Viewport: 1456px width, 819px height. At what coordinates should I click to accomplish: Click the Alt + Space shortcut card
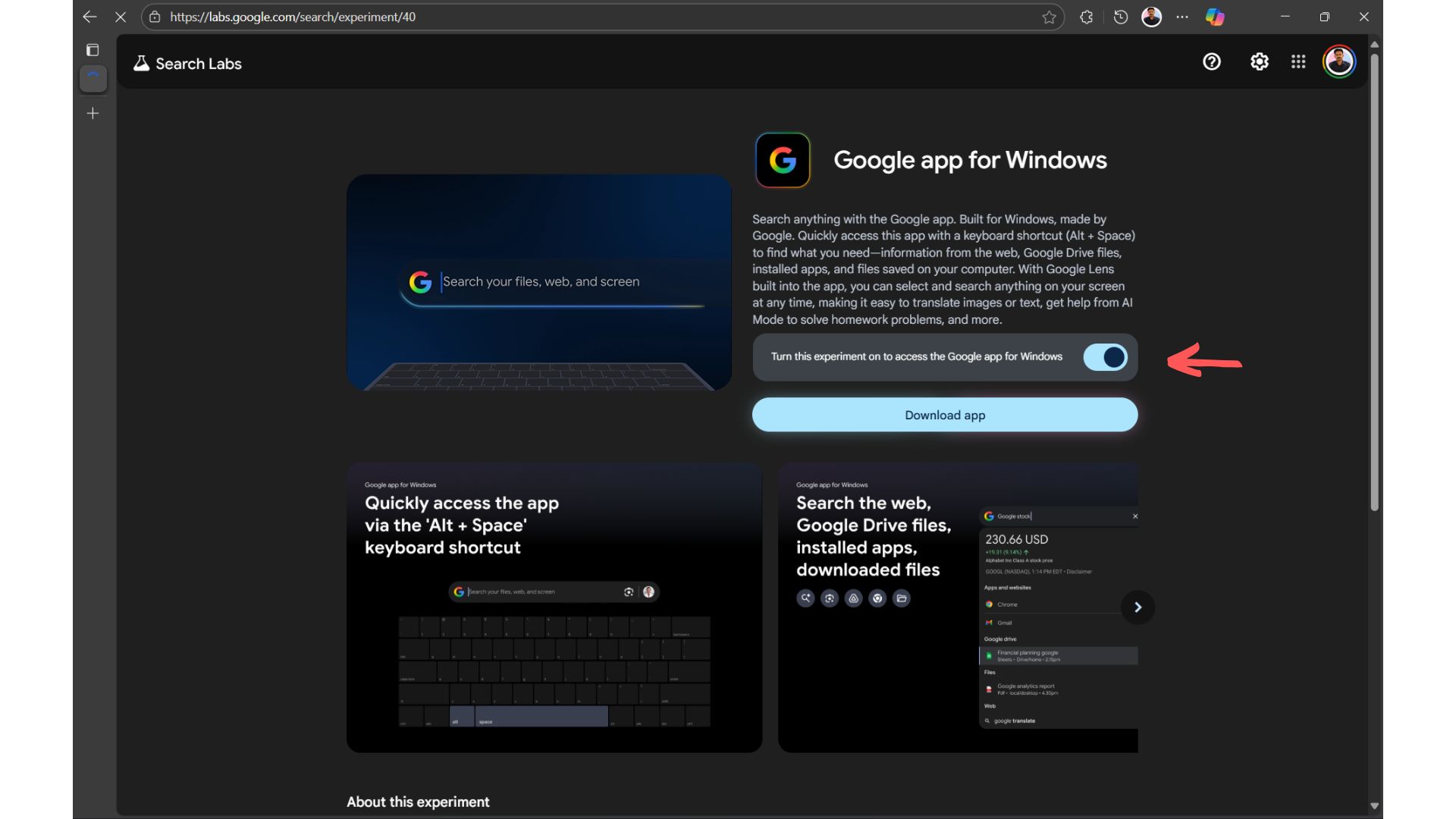pos(554,607)
